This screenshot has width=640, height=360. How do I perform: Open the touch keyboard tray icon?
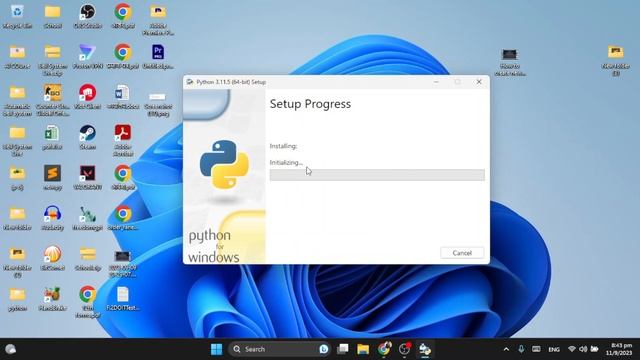click(536, 349)
